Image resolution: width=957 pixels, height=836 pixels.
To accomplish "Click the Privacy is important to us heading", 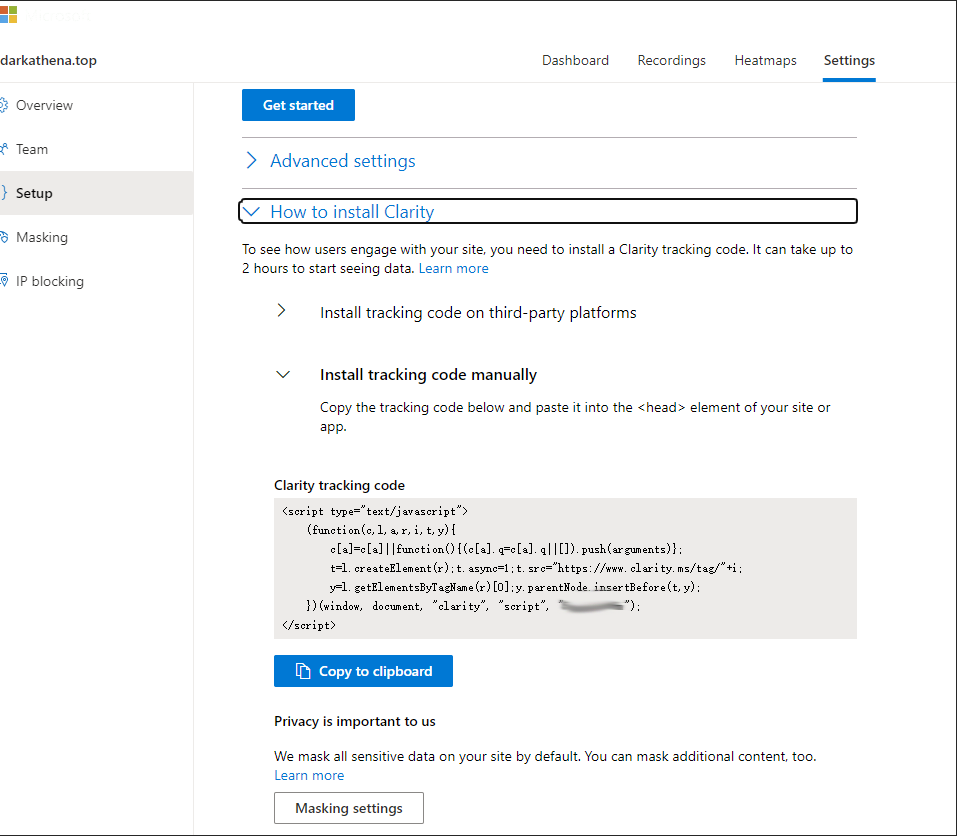I will [x=355, y=721].
